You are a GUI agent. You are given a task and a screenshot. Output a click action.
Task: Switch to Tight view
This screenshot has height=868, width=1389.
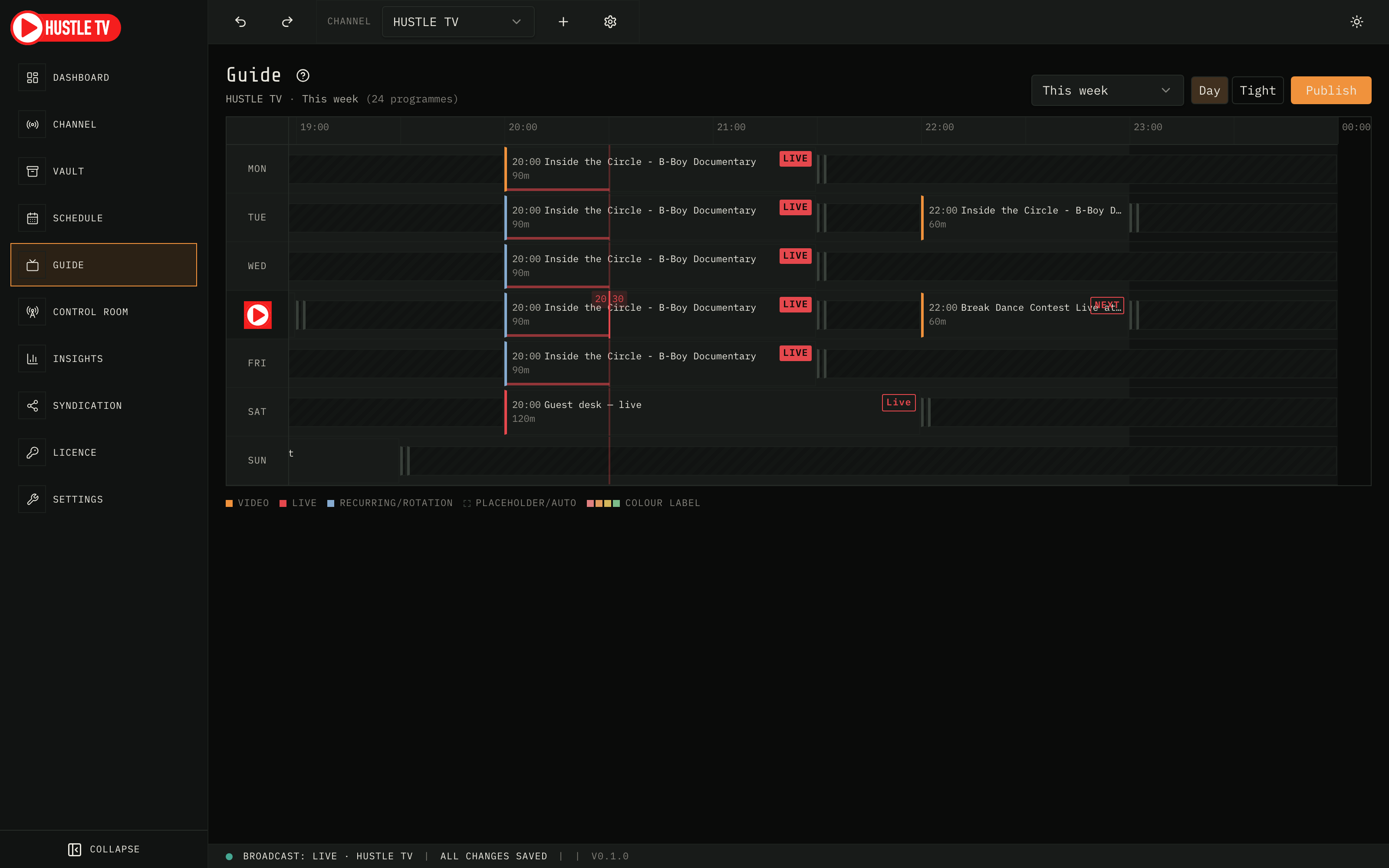tap(1257, 90)
